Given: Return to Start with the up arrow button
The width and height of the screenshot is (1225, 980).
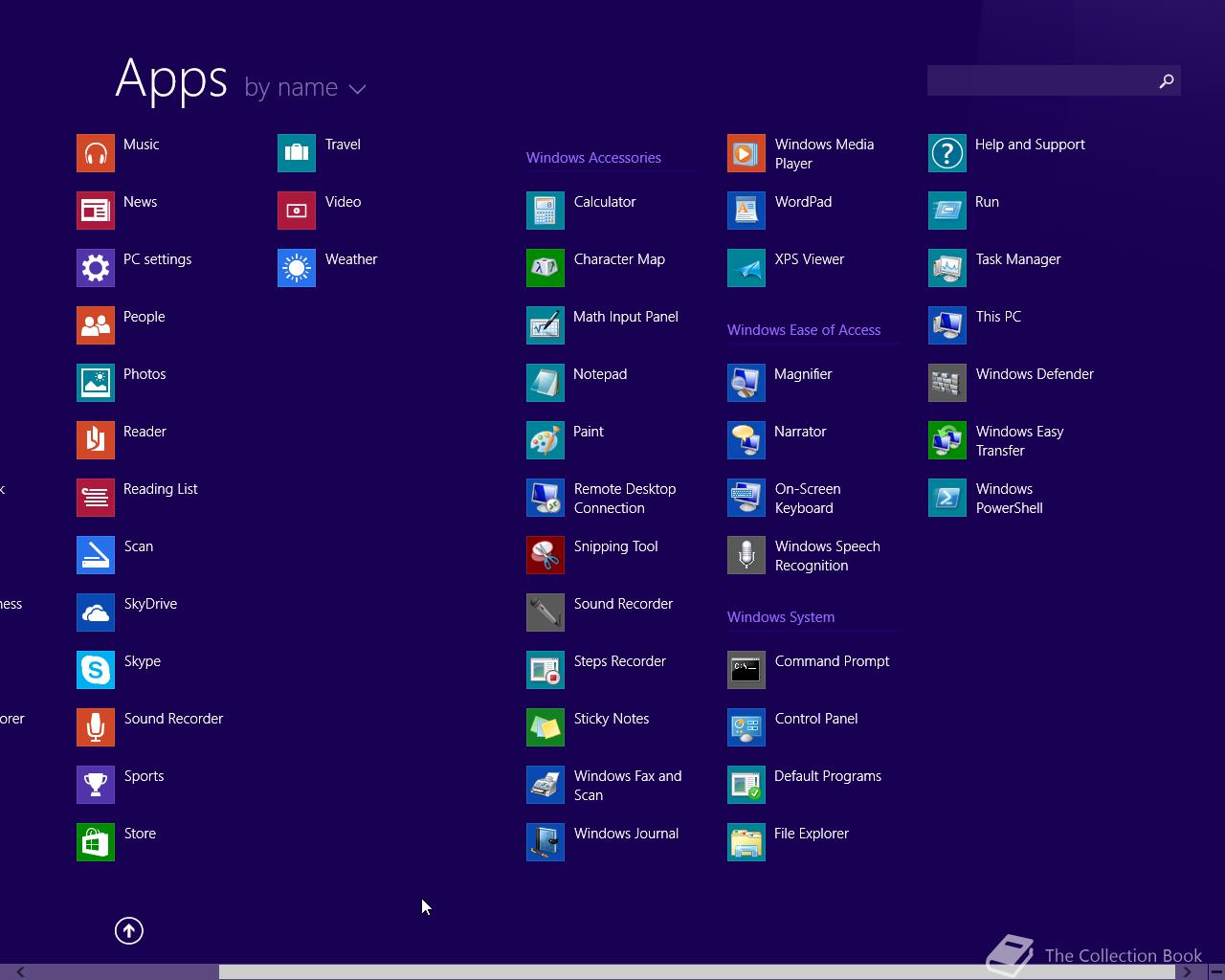Looking at the screenshot, I should coord(129,930).
